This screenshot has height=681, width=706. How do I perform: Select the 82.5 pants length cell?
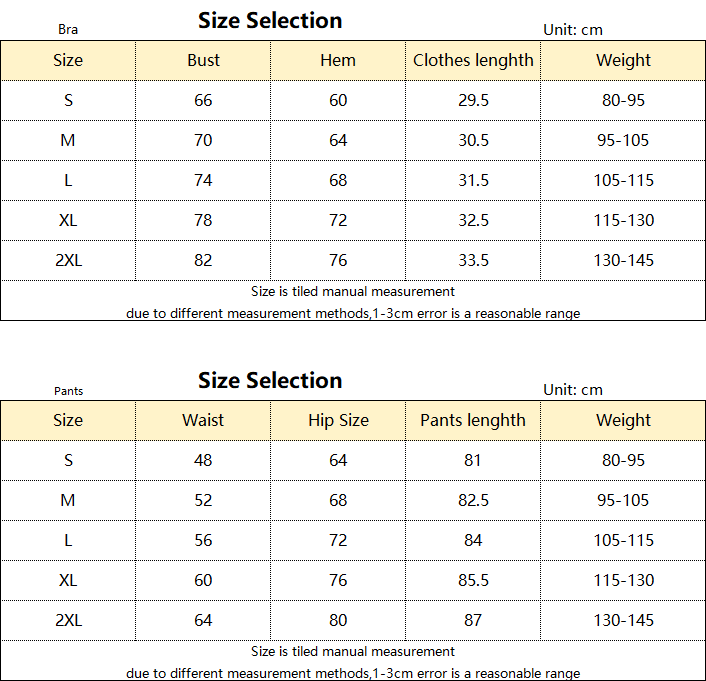(x=473, y=500)
